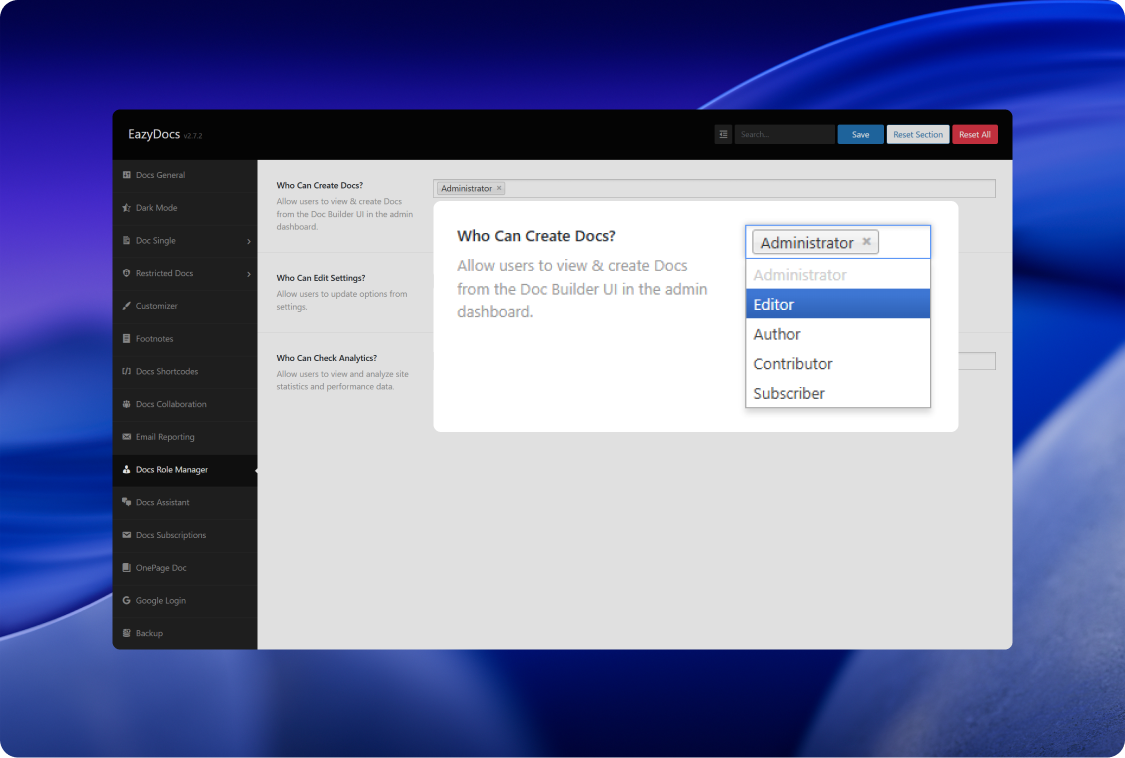Click the Email Reporting envelope icon
This screenshot has width=1125, height=758.
coord(126,437)
